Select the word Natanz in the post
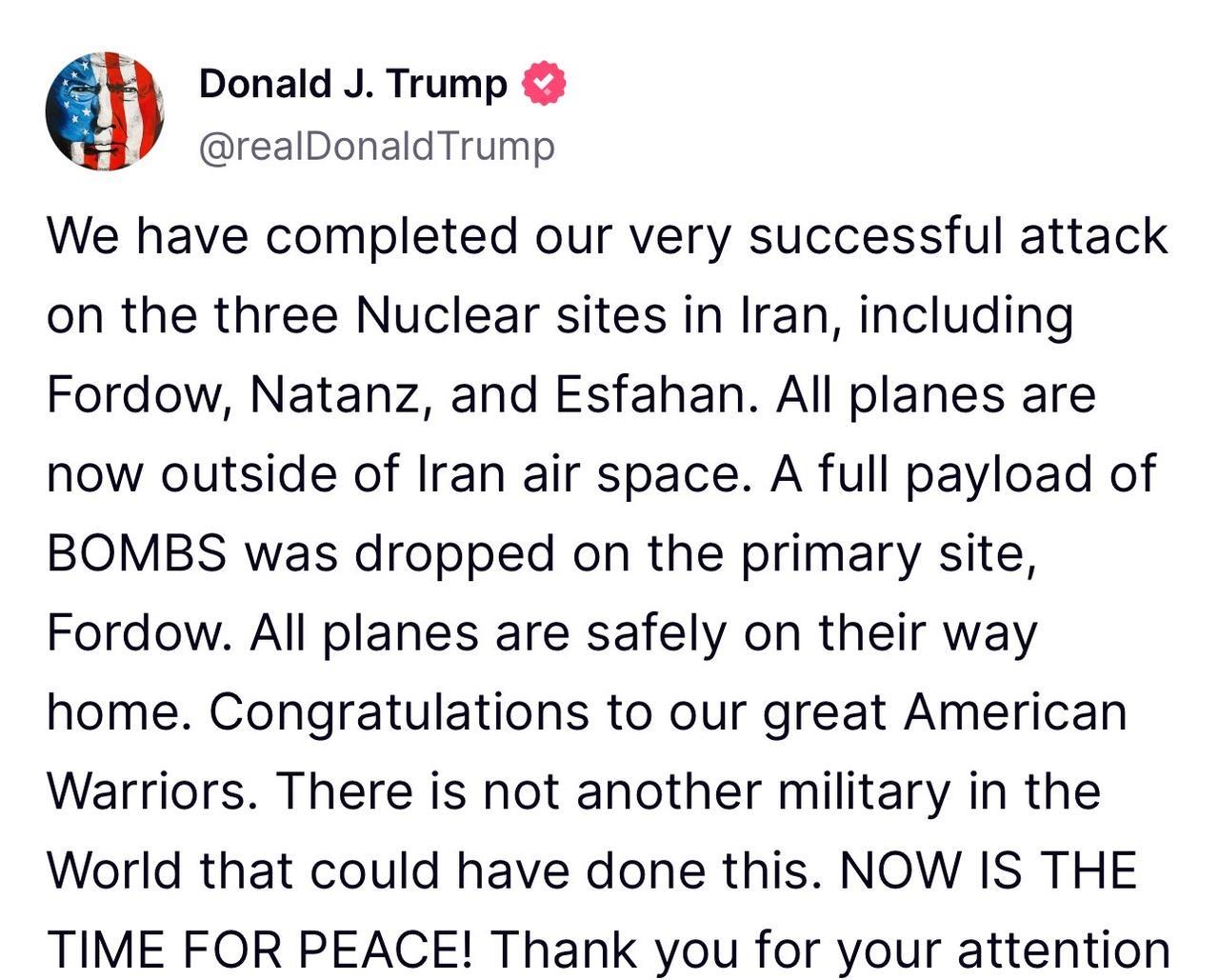Viewport: 1219px width, 980px height. [336, 395]
